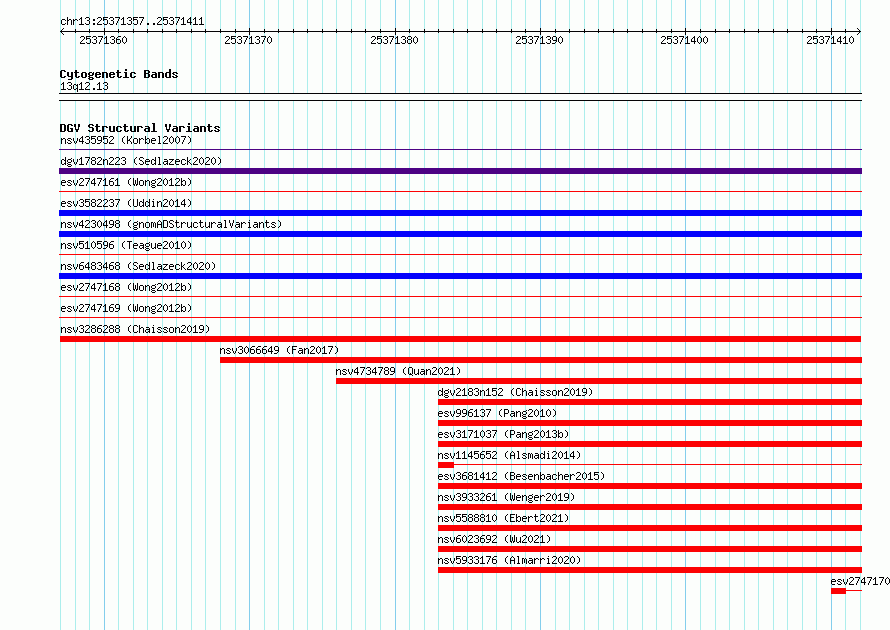Click ruler position 25371360
The width and height of the screenshot is (890, 630).
(x=103, y=40)
